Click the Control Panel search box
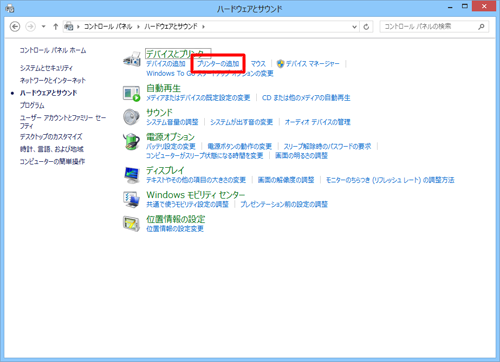Viewport: 500px width, 362px height. (x=434, y=27)
